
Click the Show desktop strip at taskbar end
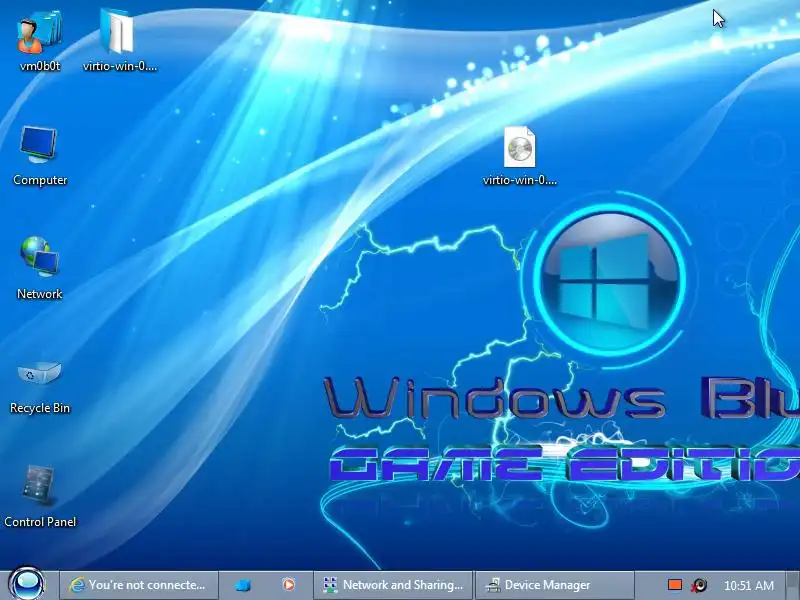point(792,585)
